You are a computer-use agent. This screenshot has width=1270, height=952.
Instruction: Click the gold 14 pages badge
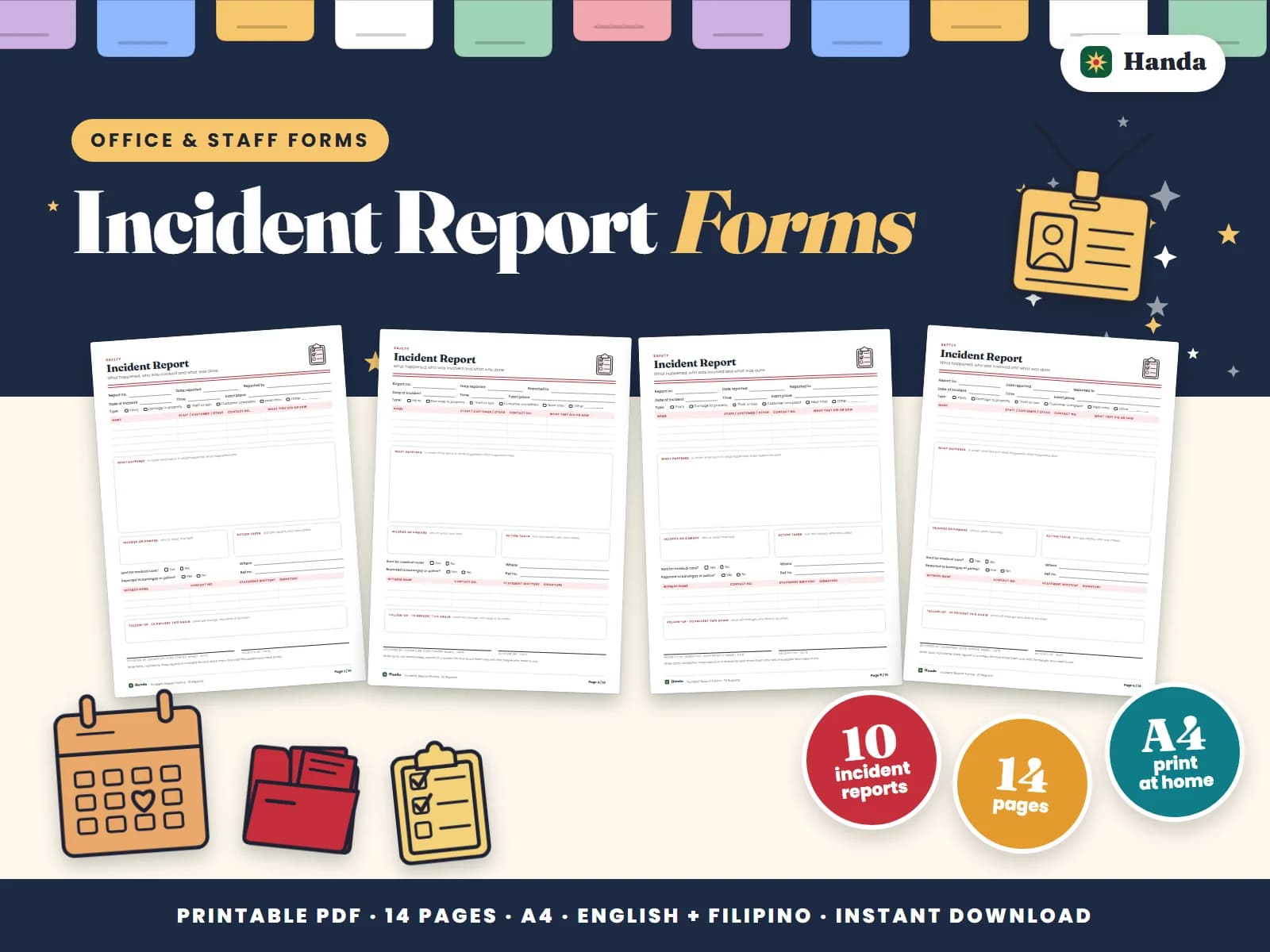coord(1022,783)
